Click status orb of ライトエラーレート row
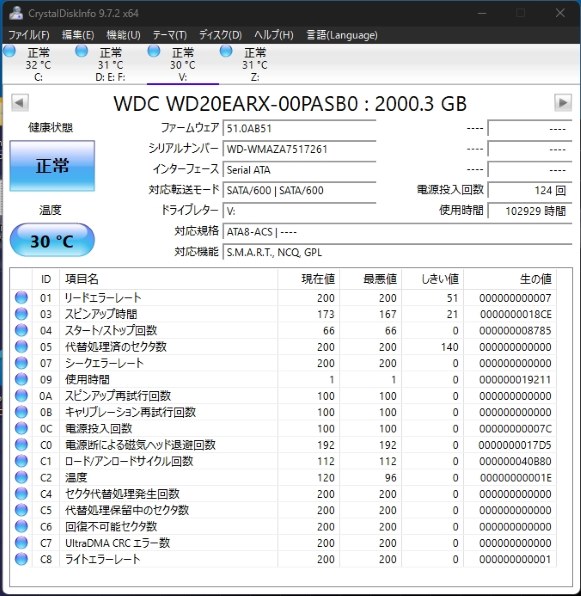Screen dimensions: 581x596 (x=21, y=559)
